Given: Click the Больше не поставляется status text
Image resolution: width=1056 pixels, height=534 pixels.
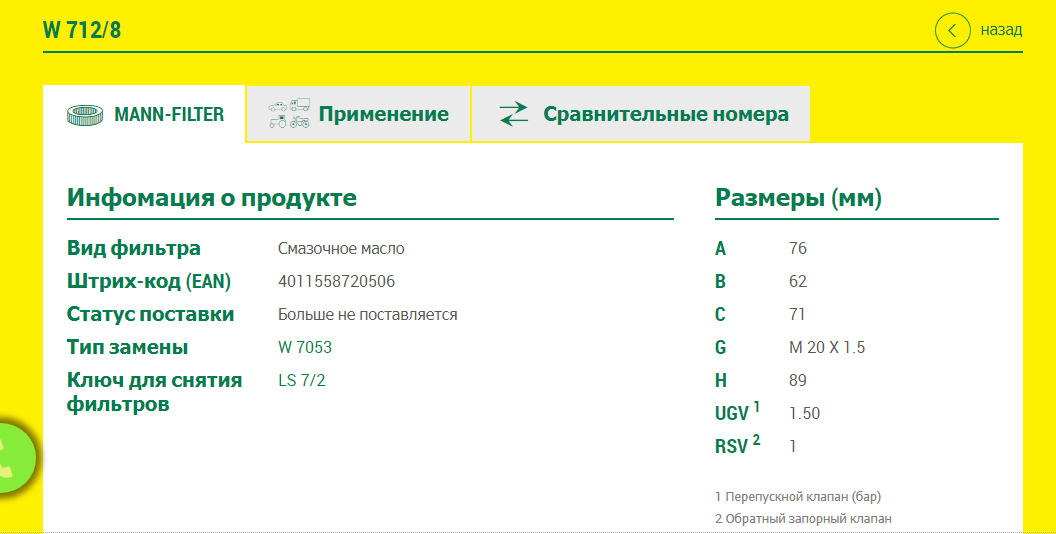Looking at the screenshot, I should tap(368, 314).
